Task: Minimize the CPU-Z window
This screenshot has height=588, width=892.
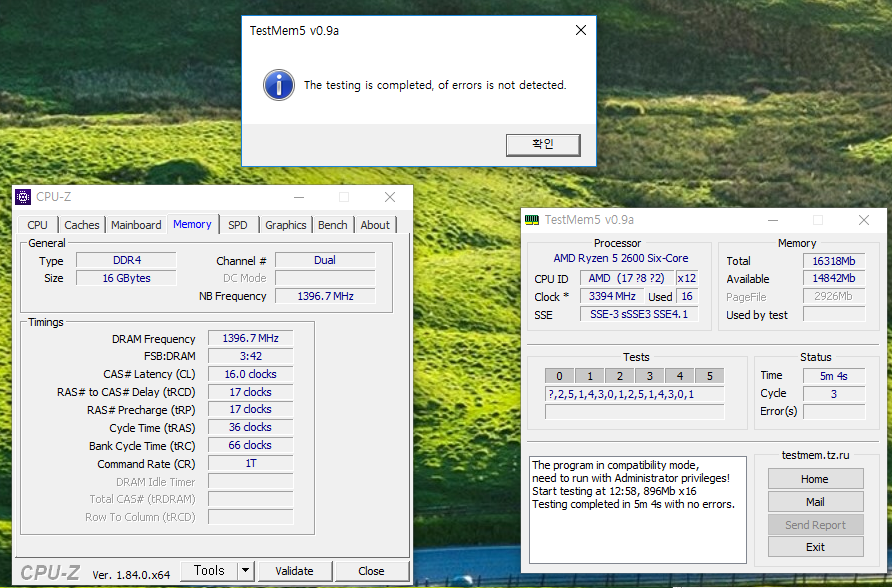Action: coord(299,197)
